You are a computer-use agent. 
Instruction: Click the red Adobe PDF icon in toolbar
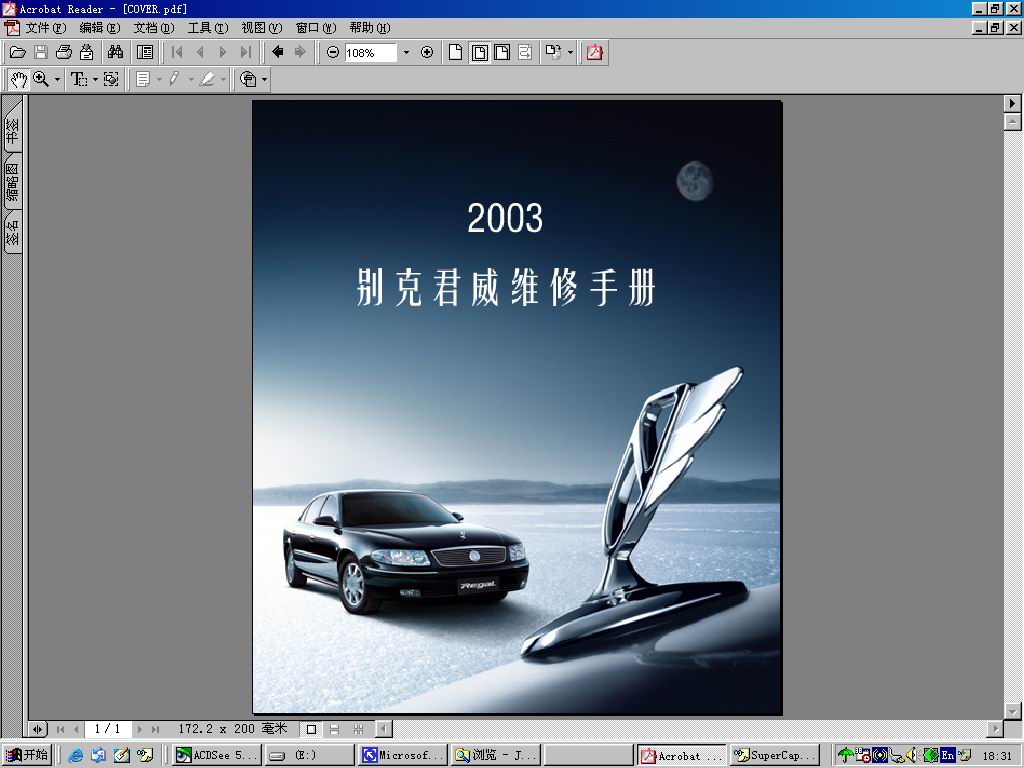594,53
